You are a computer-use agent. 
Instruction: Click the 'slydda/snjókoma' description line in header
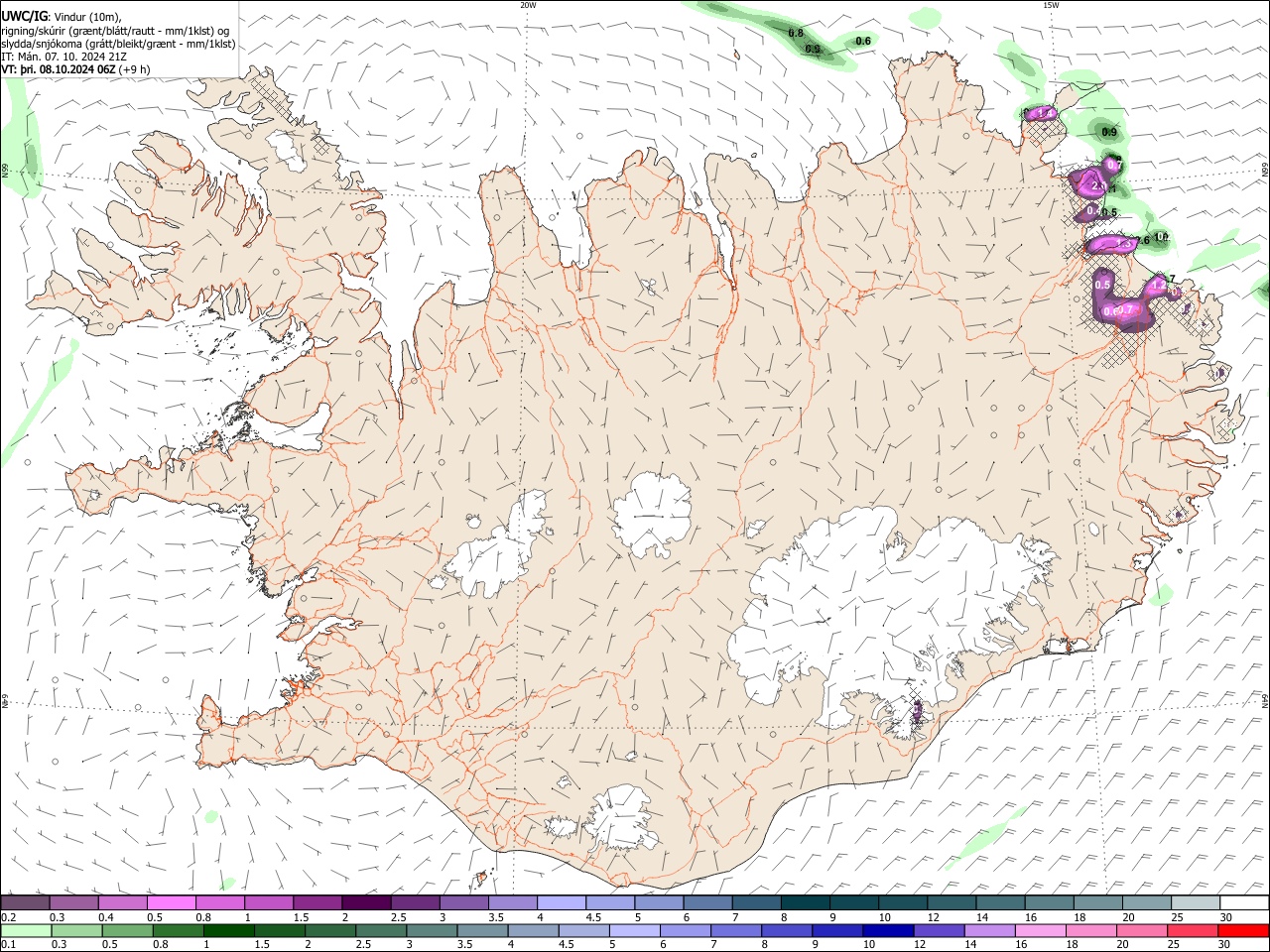point(118,44)
